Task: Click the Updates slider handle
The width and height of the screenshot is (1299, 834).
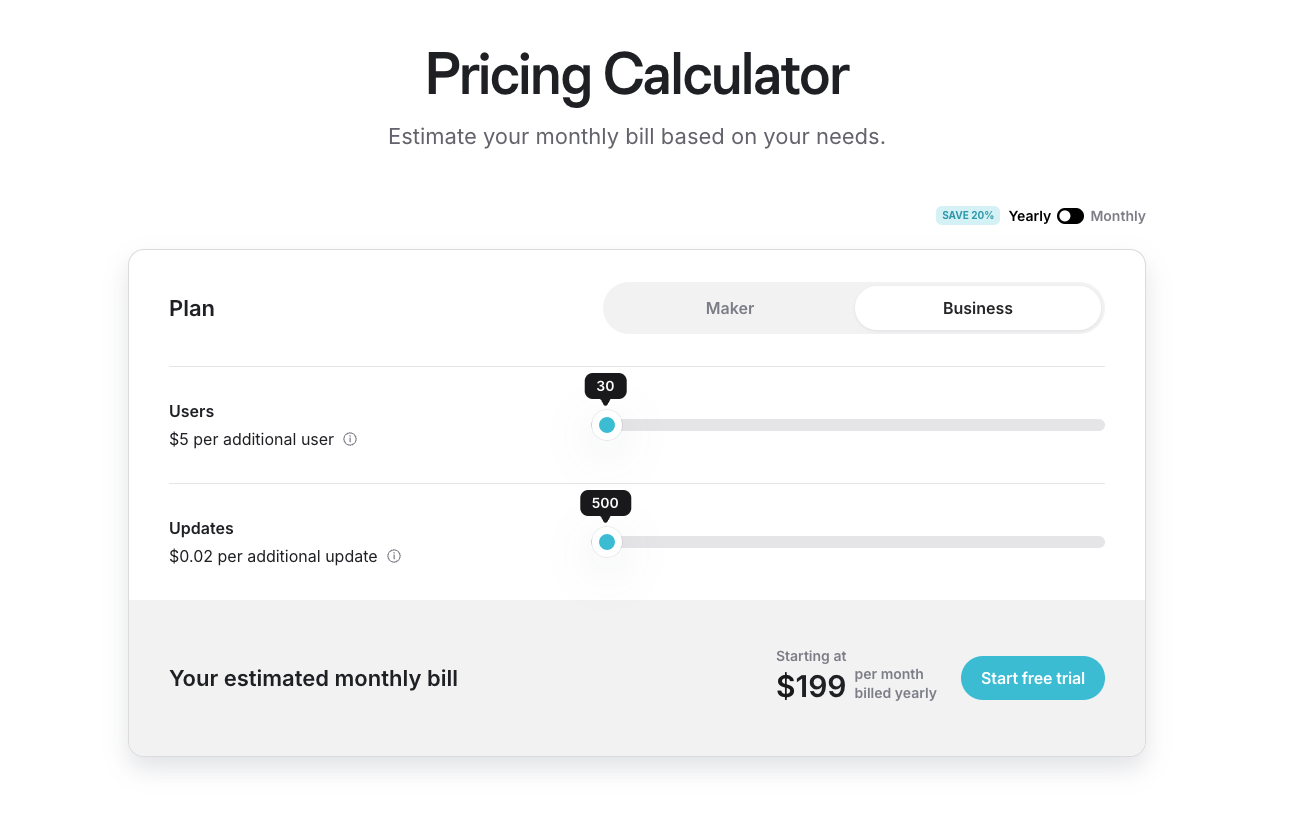Action: tap(607, 542)
